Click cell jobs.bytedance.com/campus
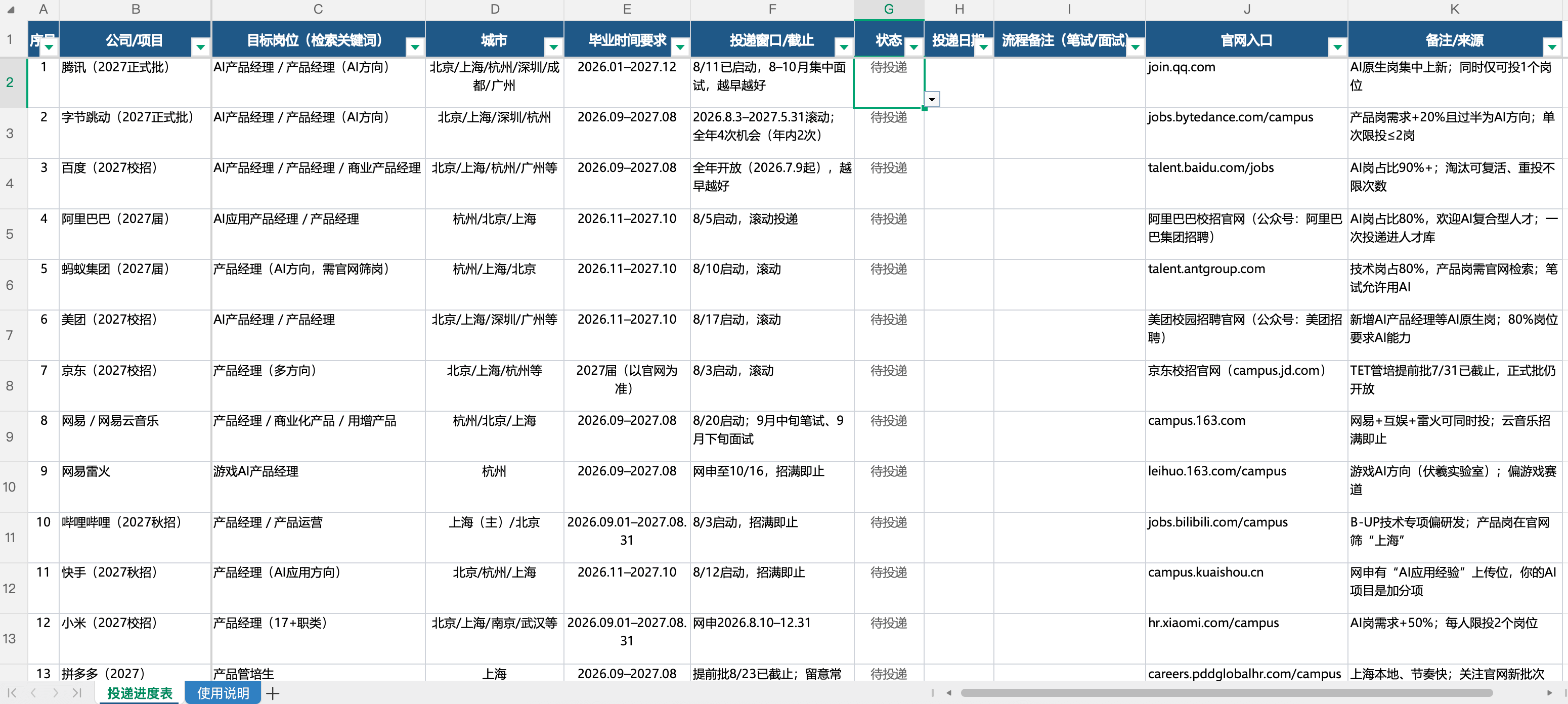 click(1247, 133)
